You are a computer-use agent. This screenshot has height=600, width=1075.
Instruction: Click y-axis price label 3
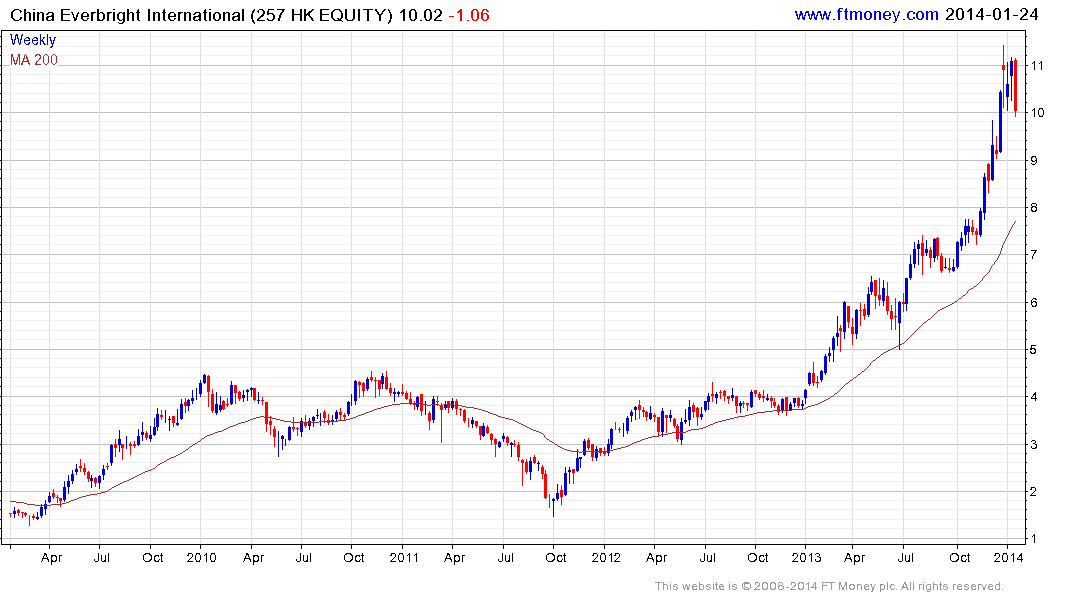[x=1035, y=444]
